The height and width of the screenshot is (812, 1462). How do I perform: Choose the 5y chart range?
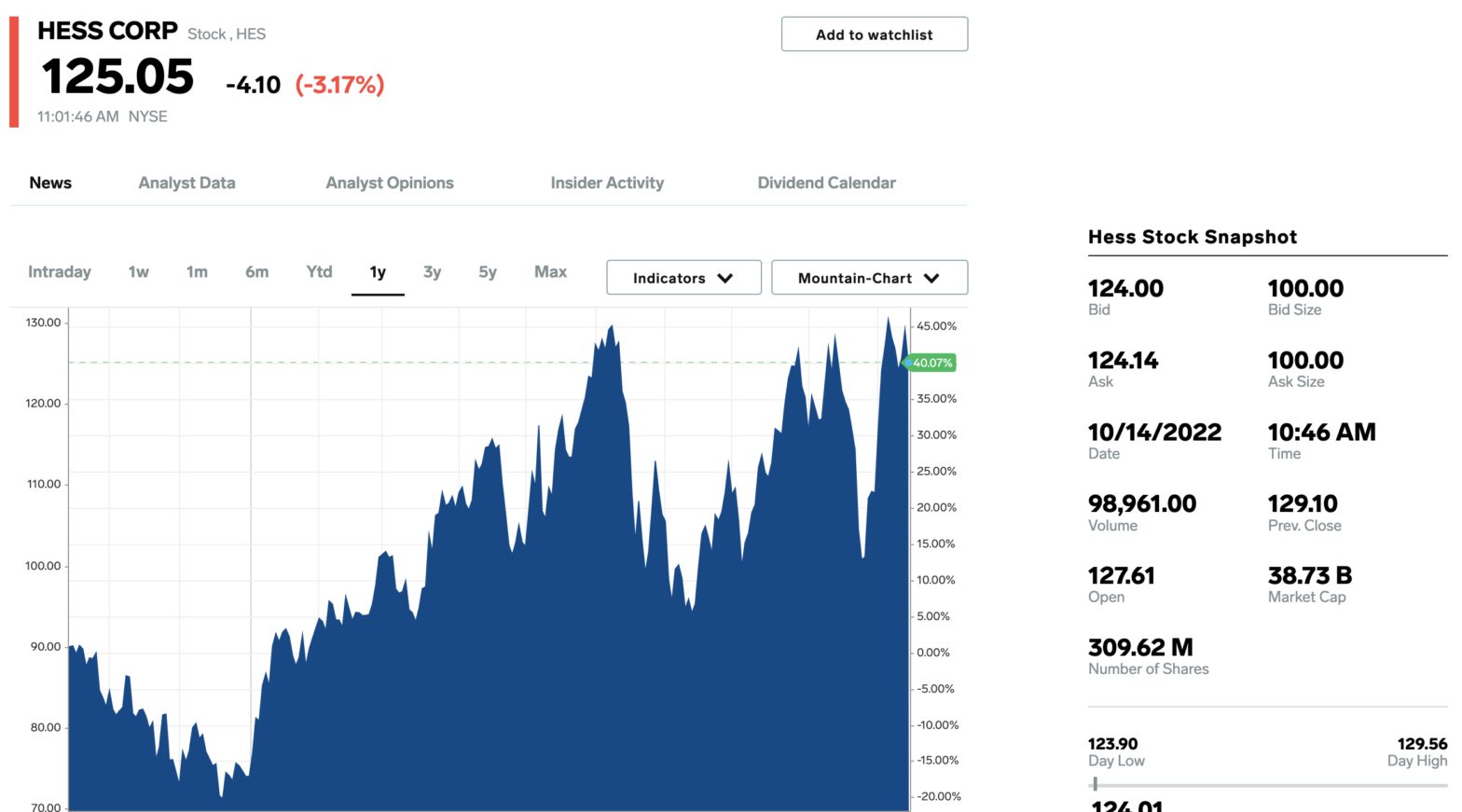pos(488,272)
